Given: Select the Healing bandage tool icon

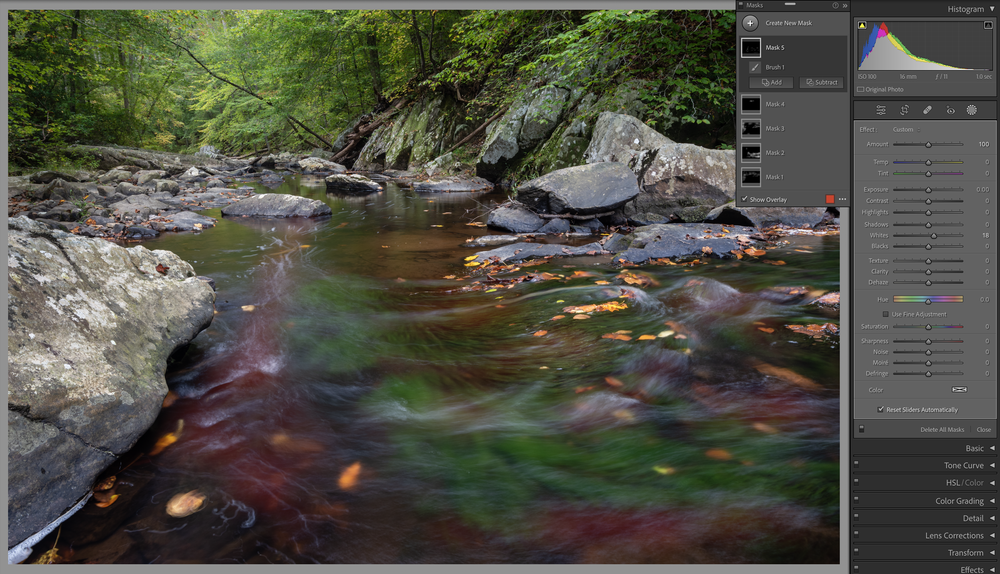Looking at the screenshot, I should pyautogui.click(x=927, y=110).
